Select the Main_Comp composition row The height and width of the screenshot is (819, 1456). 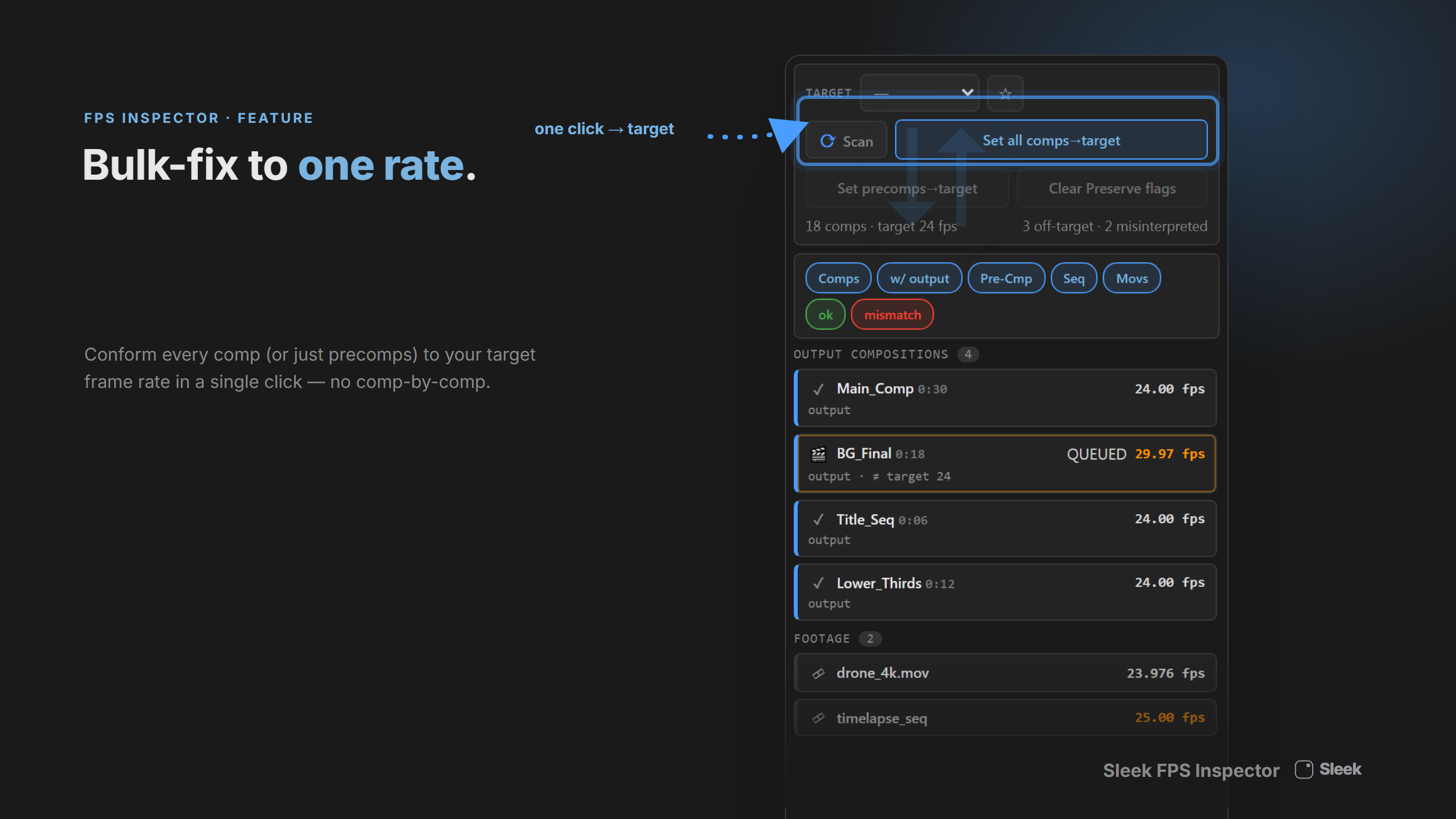(x=1005, y=398)
